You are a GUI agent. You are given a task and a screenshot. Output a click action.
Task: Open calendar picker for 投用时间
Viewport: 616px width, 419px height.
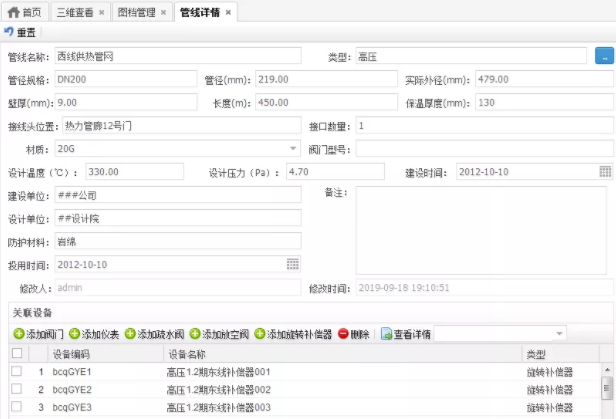tap(293, 264)
